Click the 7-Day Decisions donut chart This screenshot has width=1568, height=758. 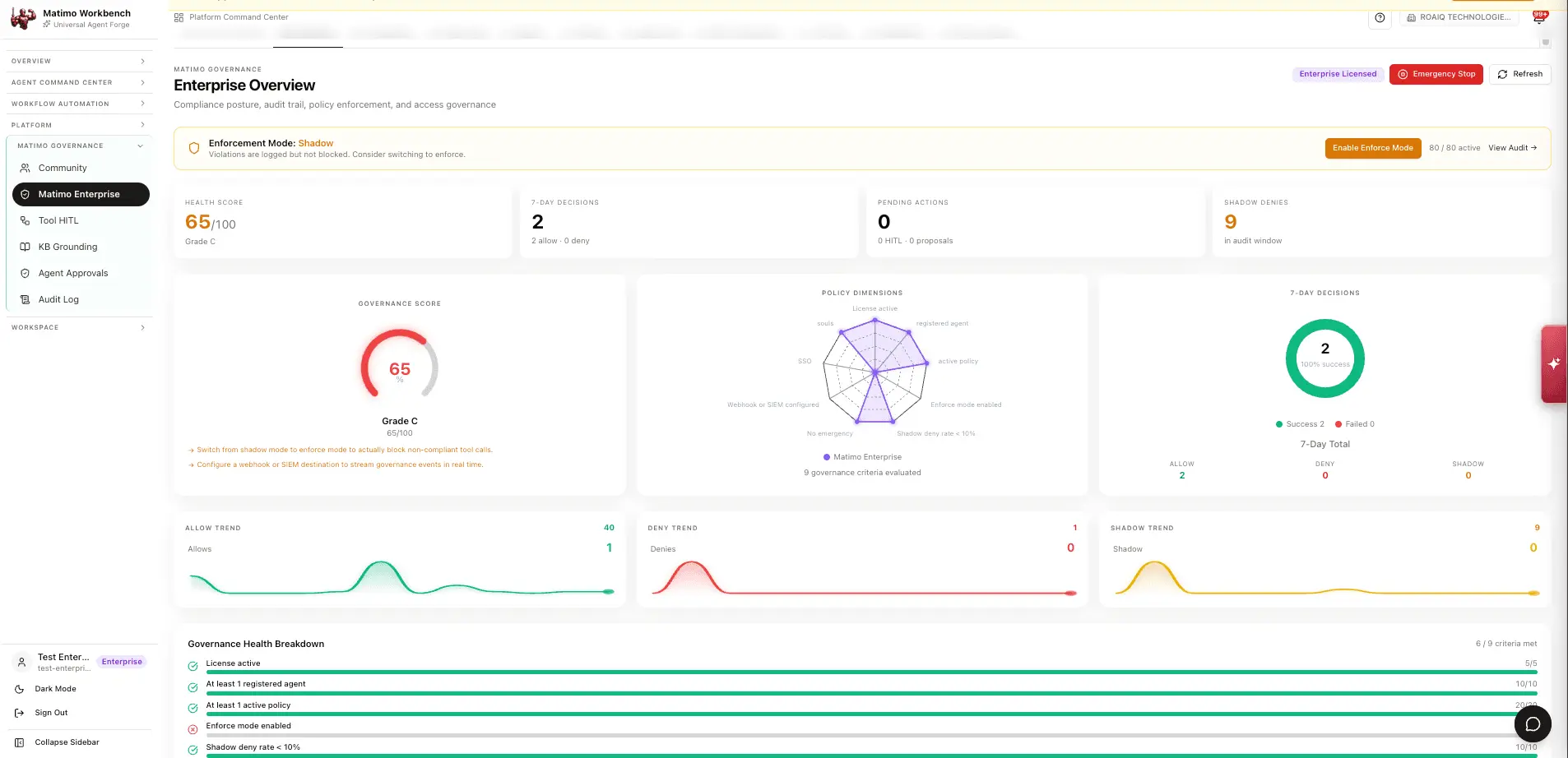[x=1324, y=358]
